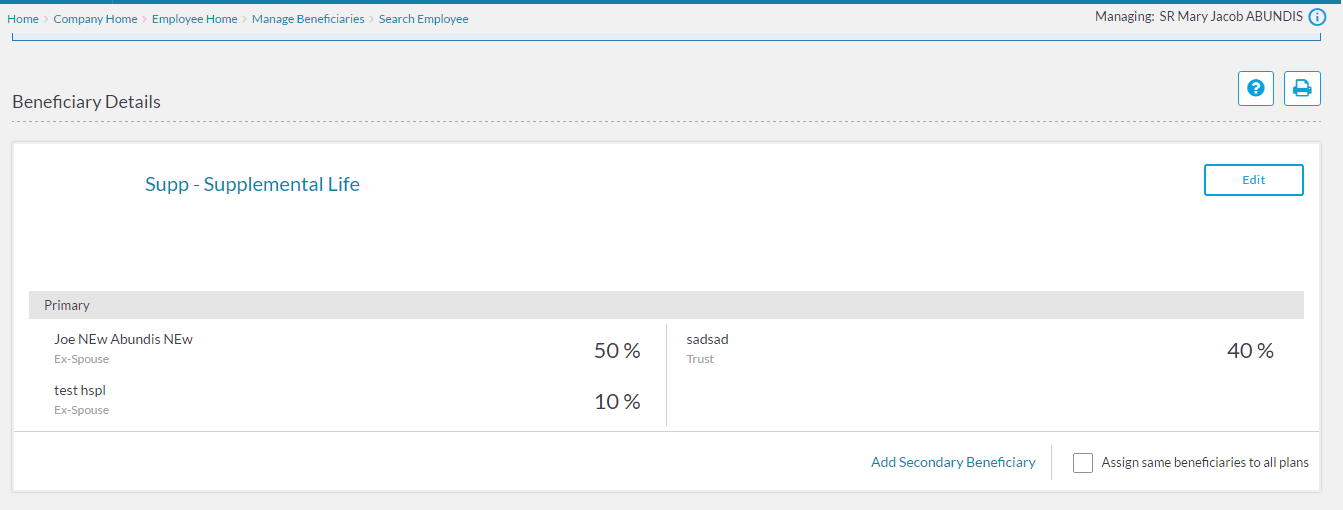1343x510 pixels.
Task: Check Assign same beneficiaries to all plans
Action: pyautogui.click(x=1082, y=463)
